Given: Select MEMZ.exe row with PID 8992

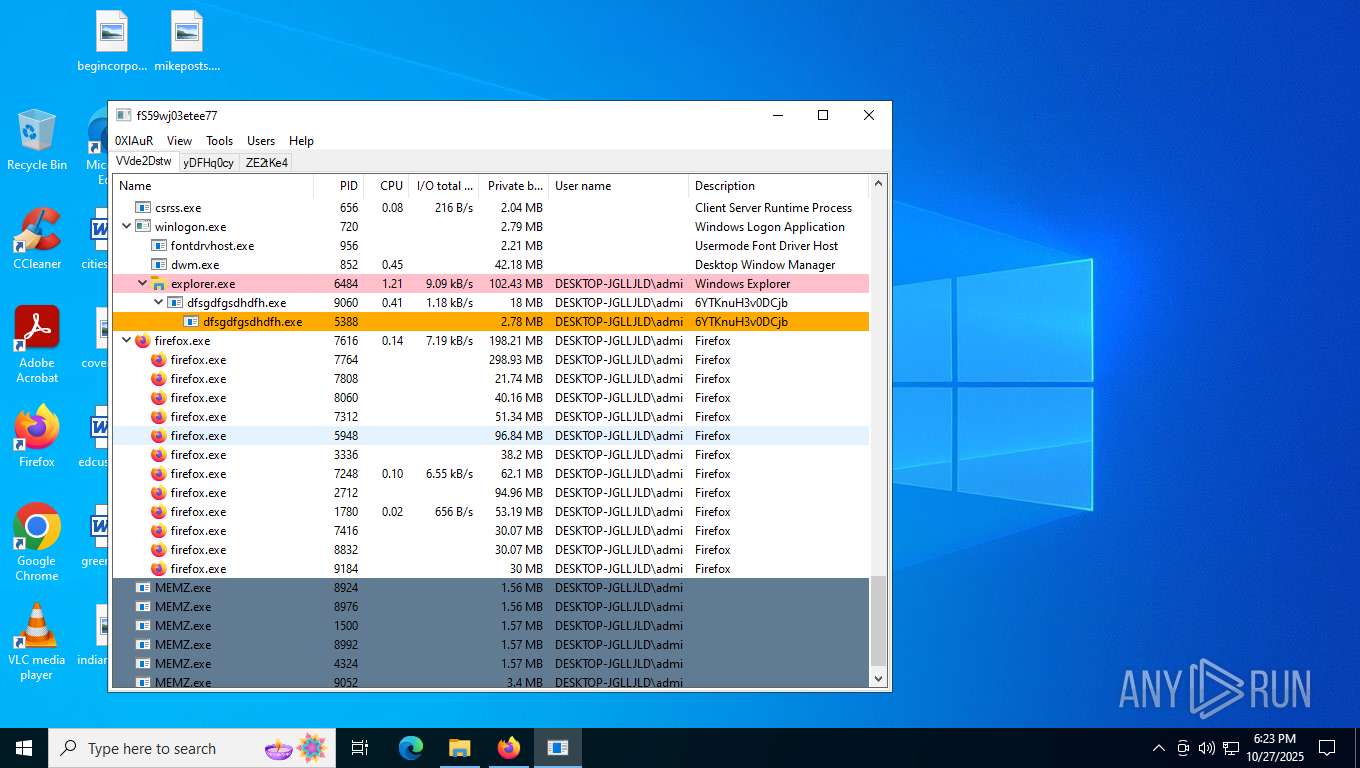Looking at the screenshot, I should pyautogui.click(x=491, y=645).
